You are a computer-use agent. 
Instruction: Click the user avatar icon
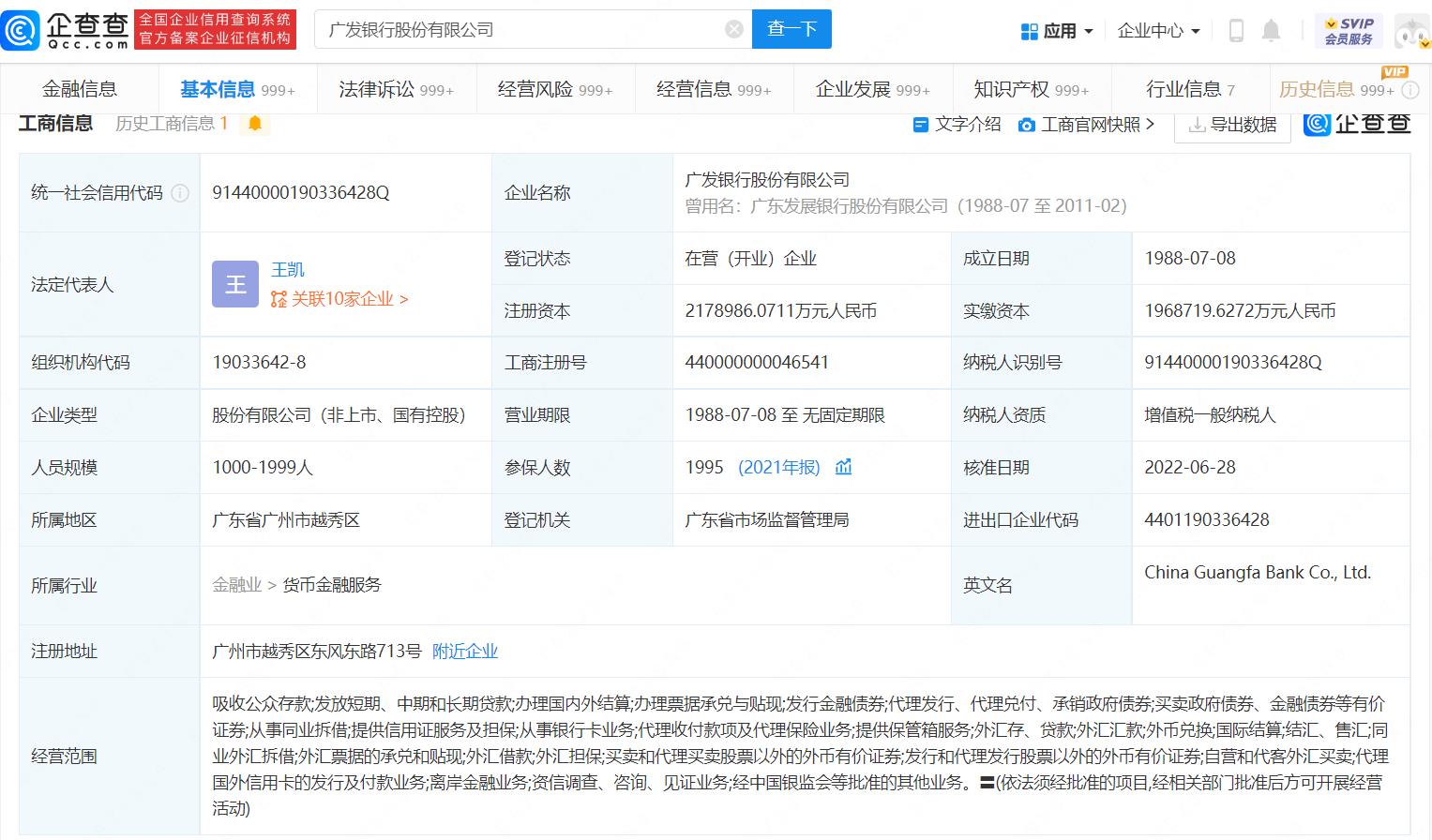pyautogui.click(x=1412, y=31)
